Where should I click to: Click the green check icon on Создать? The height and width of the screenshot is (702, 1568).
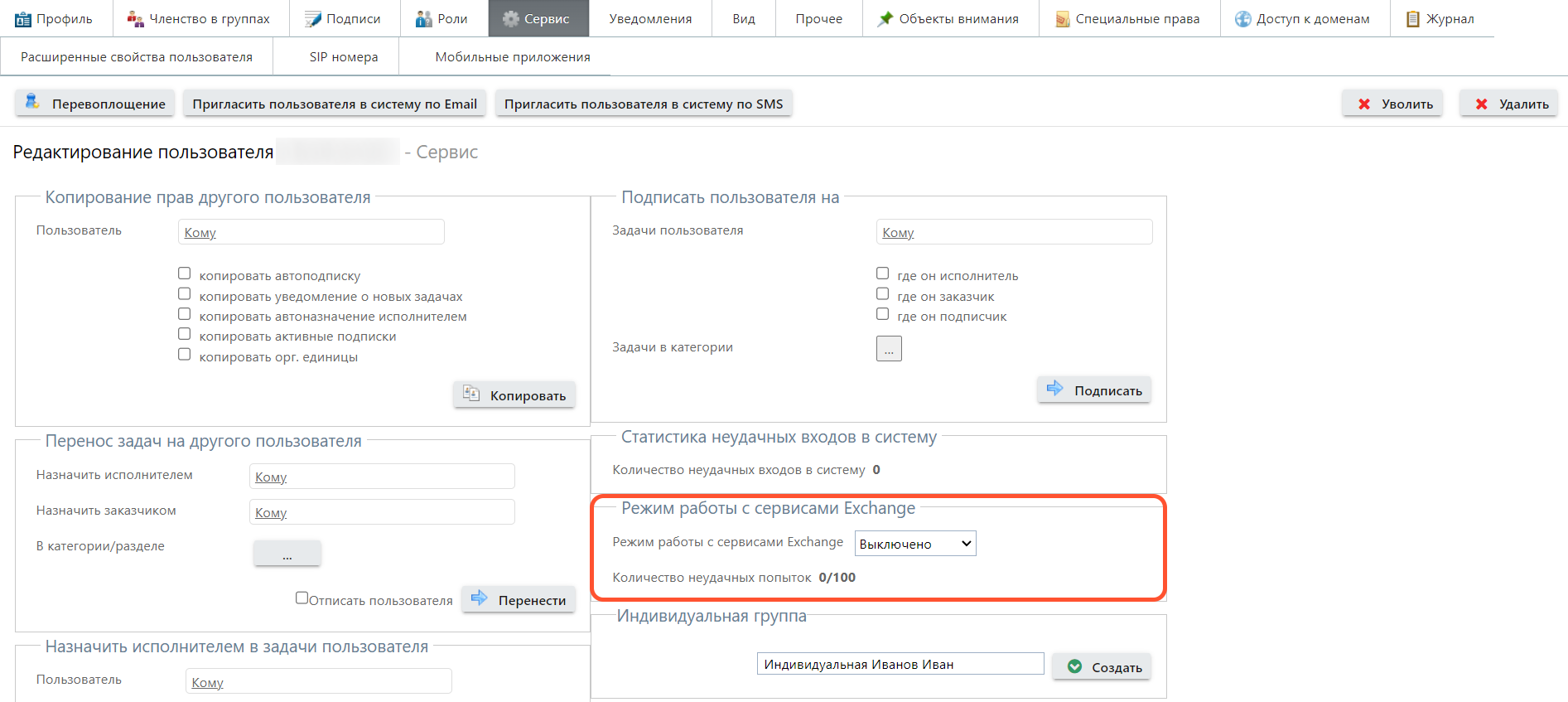coord(1074,666)
